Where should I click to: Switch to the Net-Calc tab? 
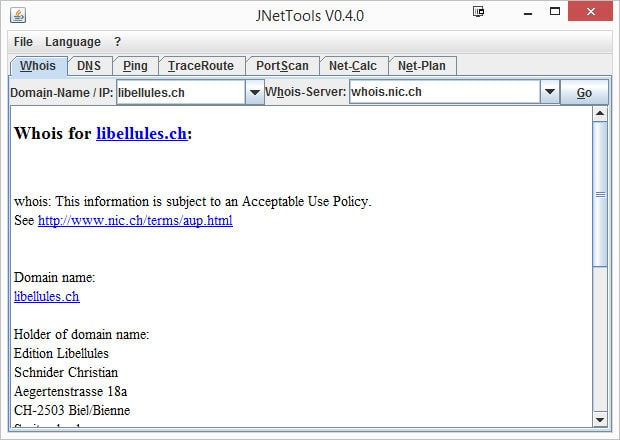tap(353, 66)
